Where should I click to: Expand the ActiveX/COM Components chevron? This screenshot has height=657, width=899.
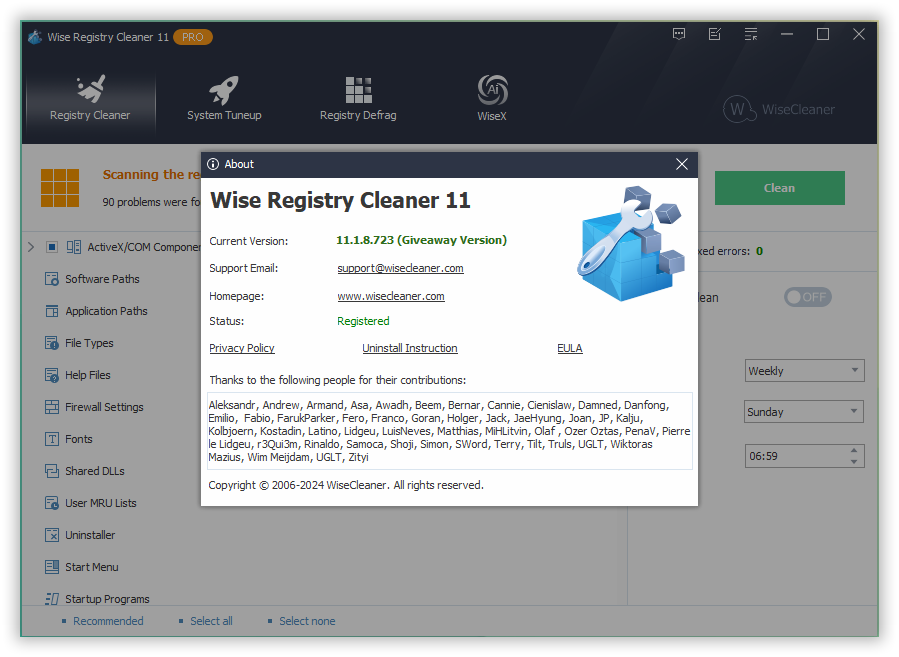[31, 247]
